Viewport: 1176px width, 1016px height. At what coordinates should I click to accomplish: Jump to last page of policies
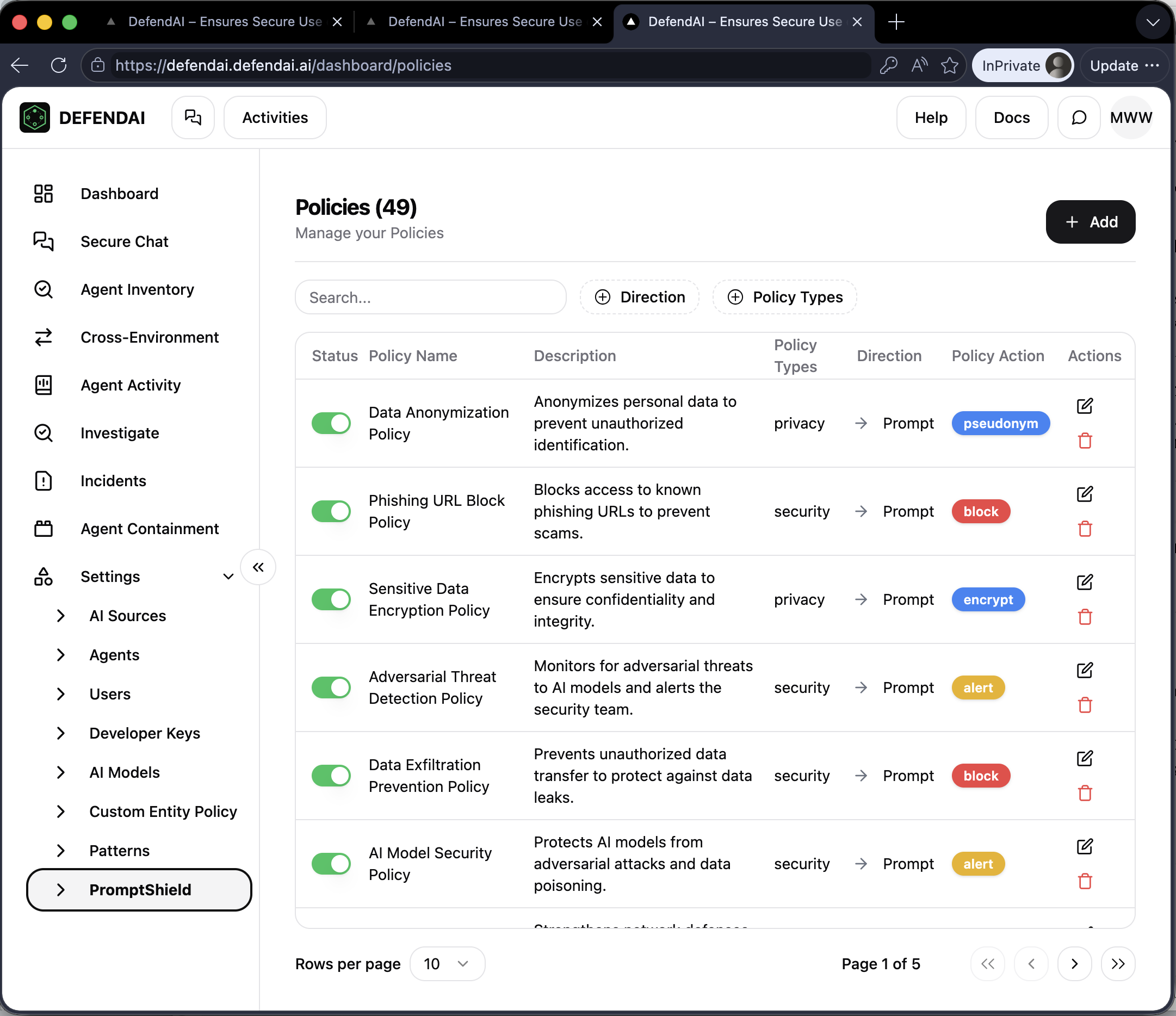pyautogui.click(x=1118, y=964)
